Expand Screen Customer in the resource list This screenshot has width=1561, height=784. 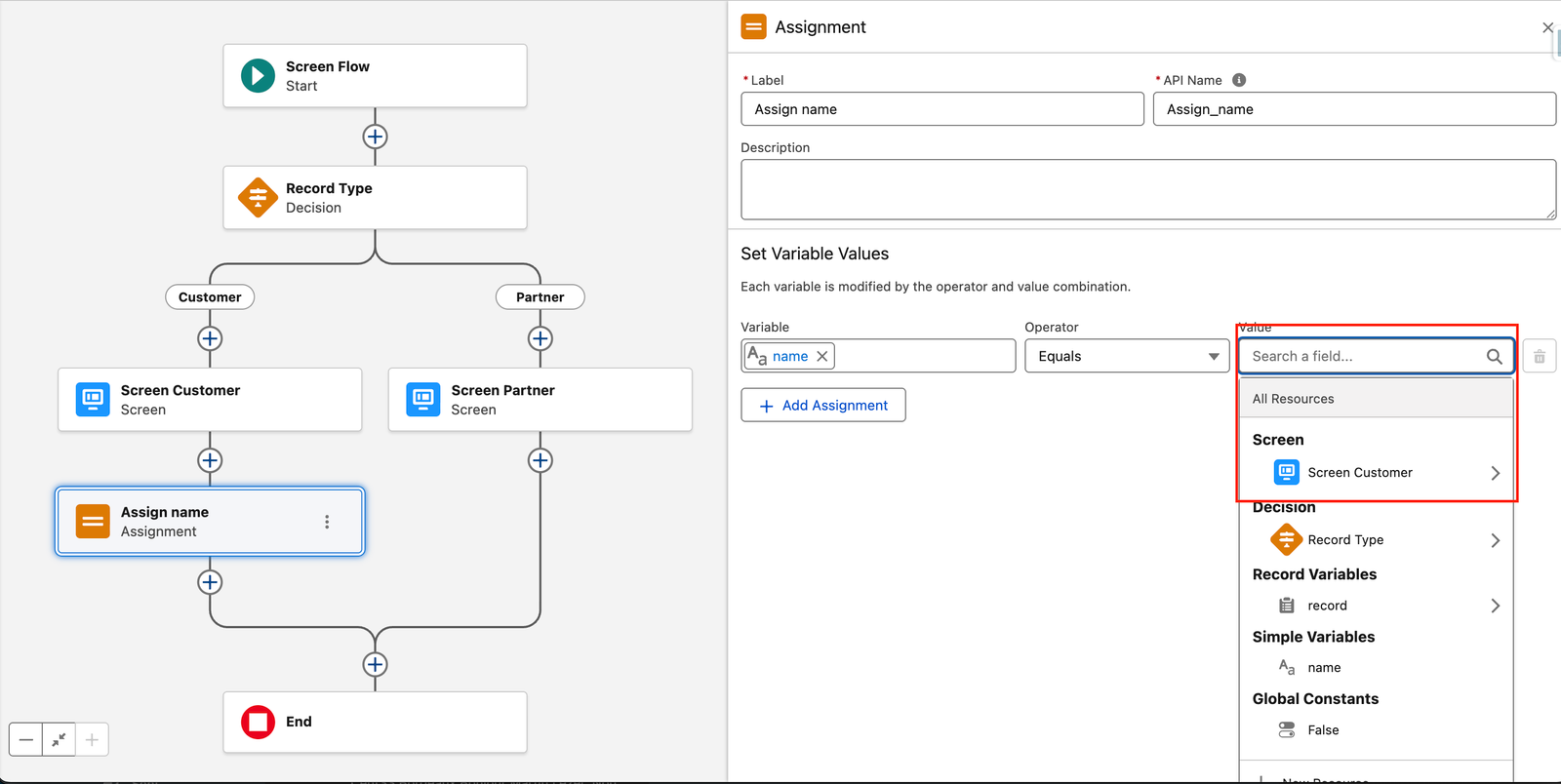(1495, 473)
